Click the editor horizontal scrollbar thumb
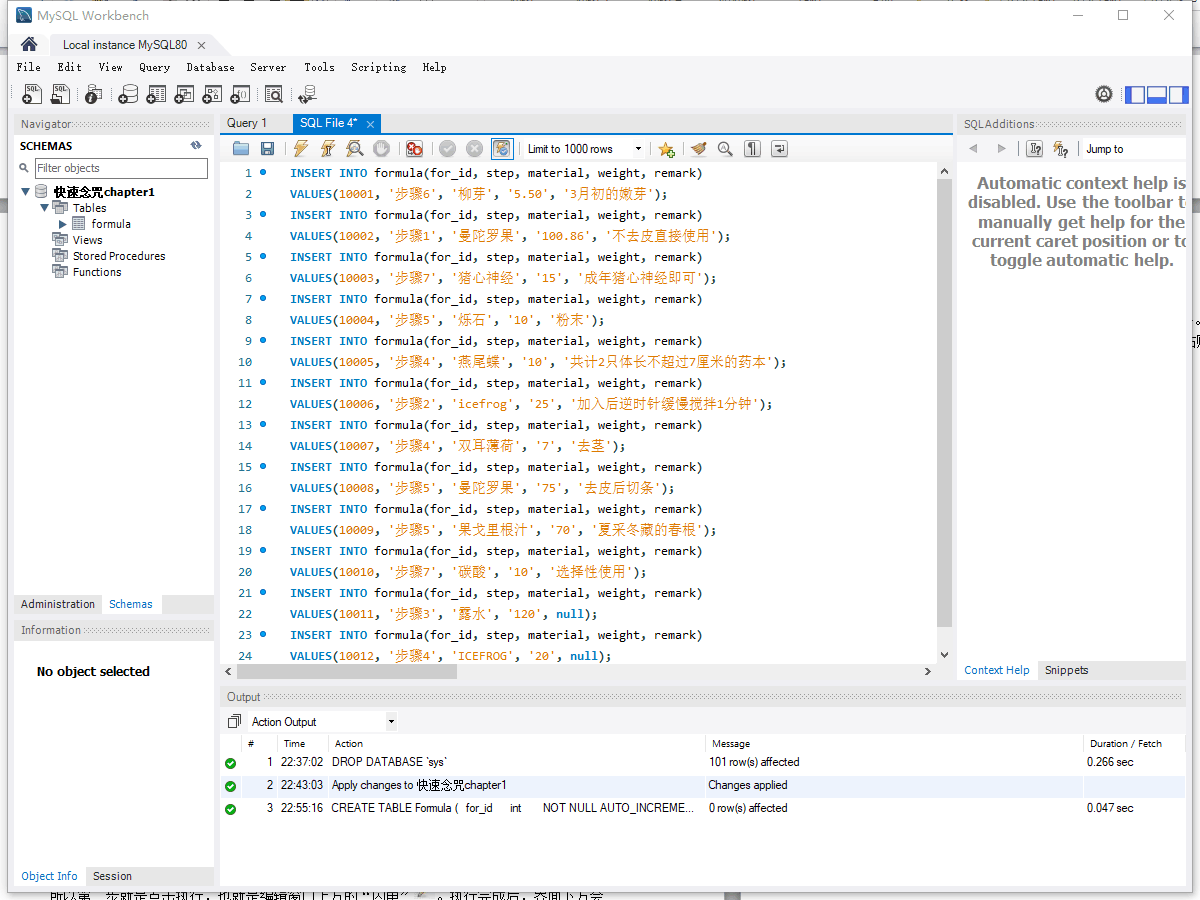Viewport: 1200px width, 900px height. coord(347,672)
